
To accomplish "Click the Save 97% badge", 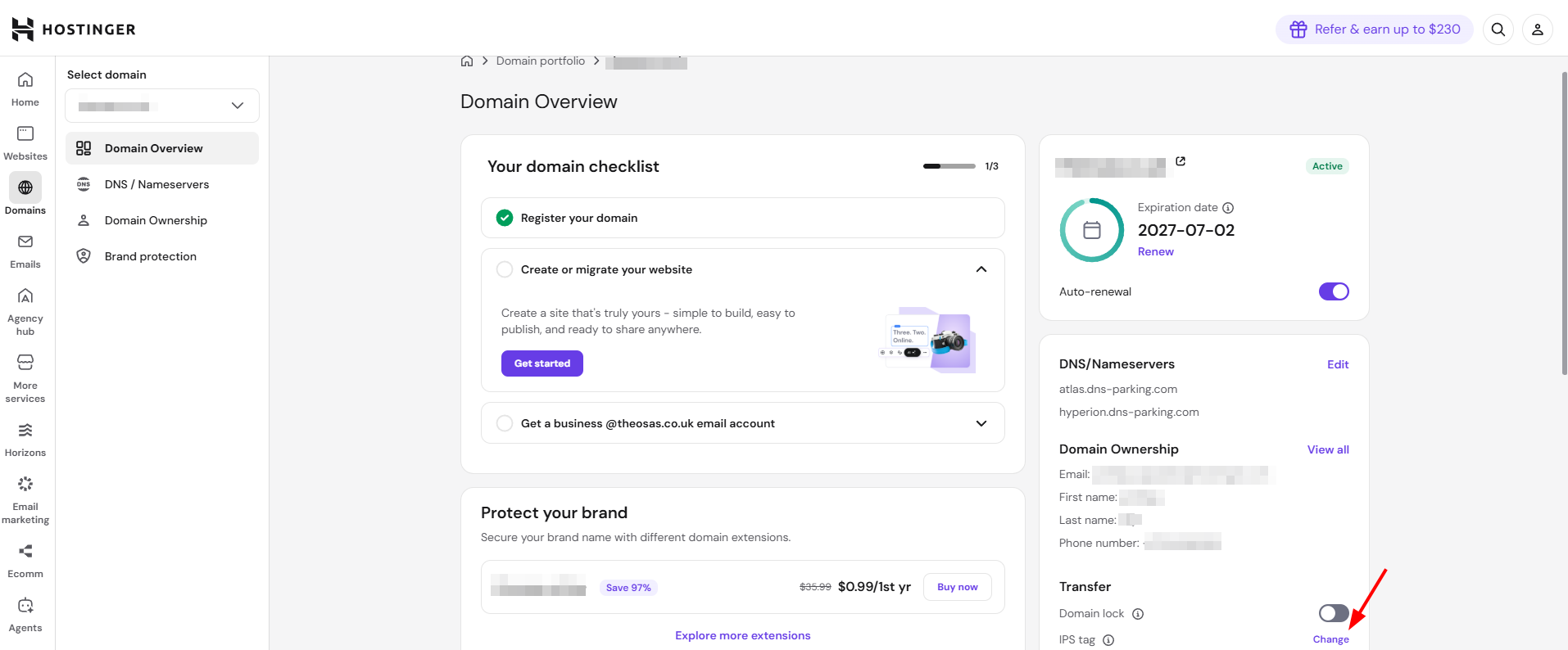I will coord(628,588).
